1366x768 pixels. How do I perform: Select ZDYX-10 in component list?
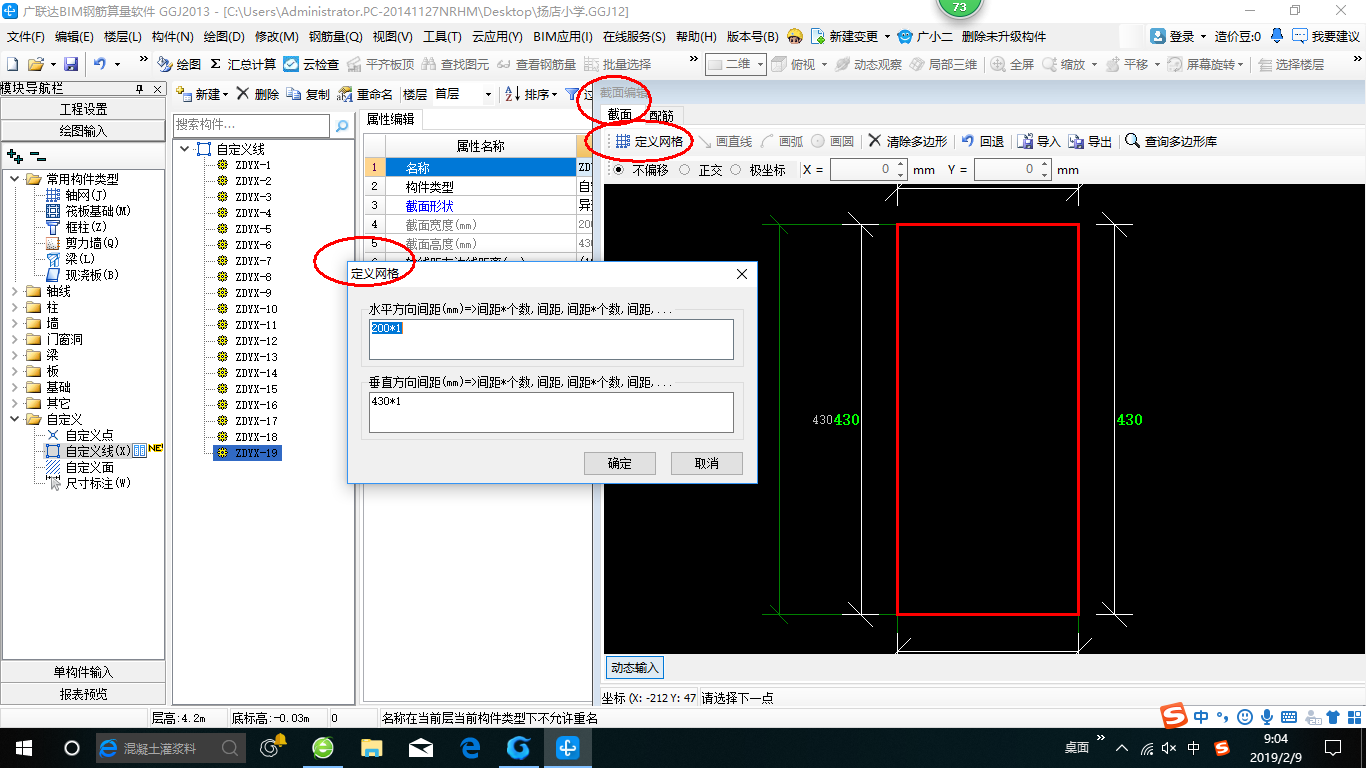tap(256, 309)
